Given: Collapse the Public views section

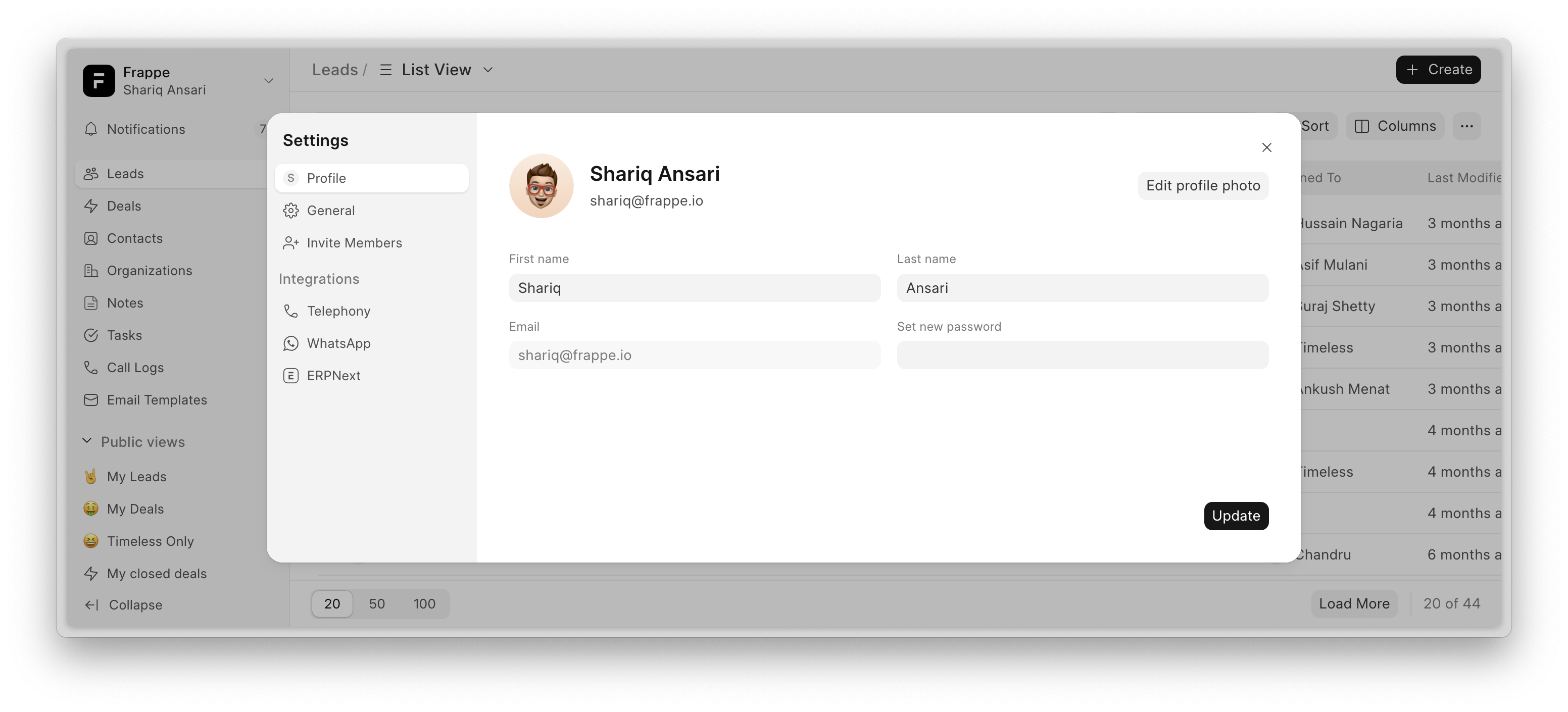Looking at the screenshot, I should click(x=87, y=441).
